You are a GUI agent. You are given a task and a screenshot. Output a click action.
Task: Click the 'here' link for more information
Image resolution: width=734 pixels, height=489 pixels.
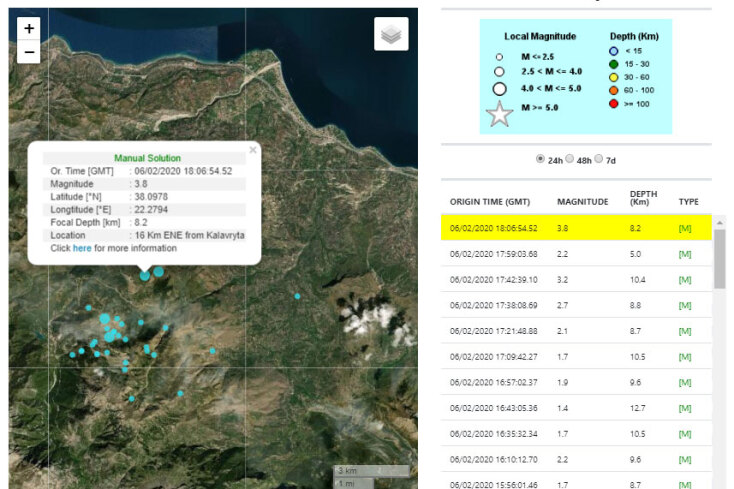pos(82,248)
